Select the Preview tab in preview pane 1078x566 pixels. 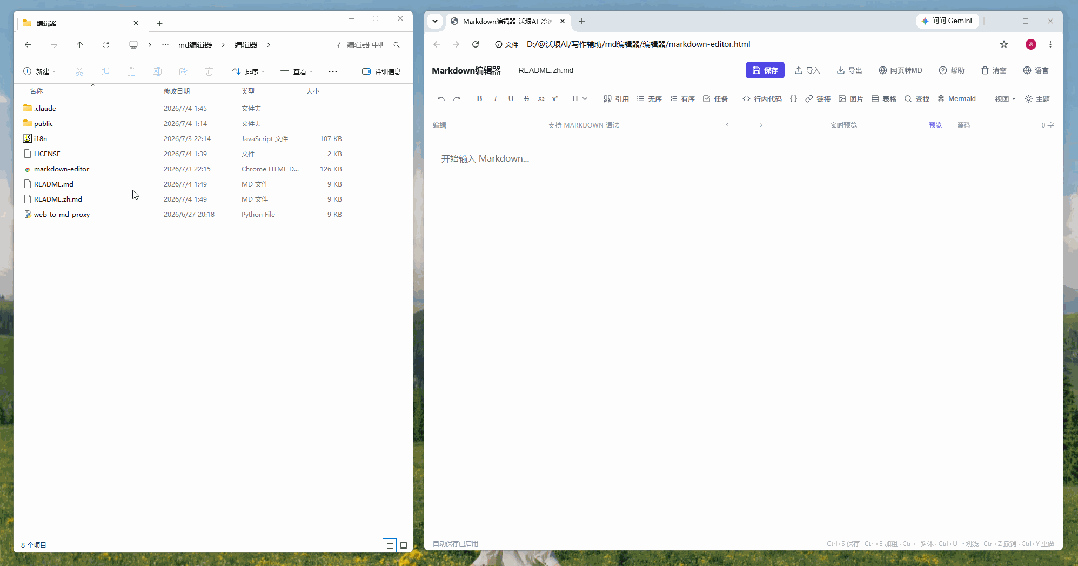(x=935, y=125)
